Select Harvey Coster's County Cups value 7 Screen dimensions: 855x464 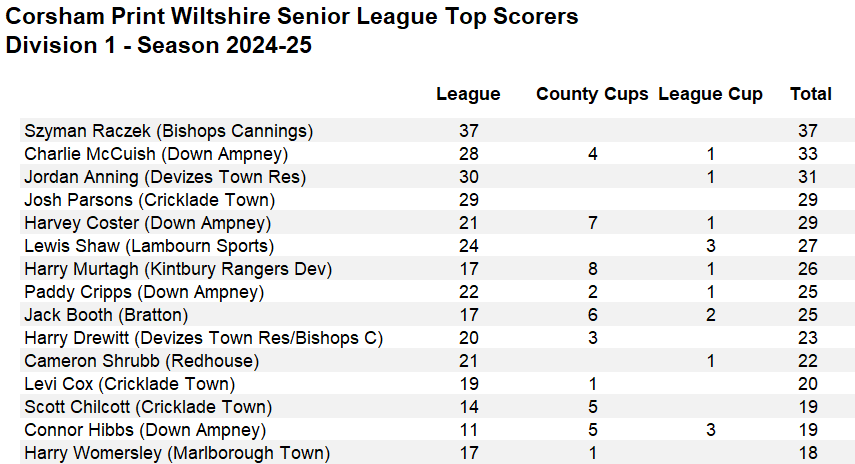(x=593, y=223)
